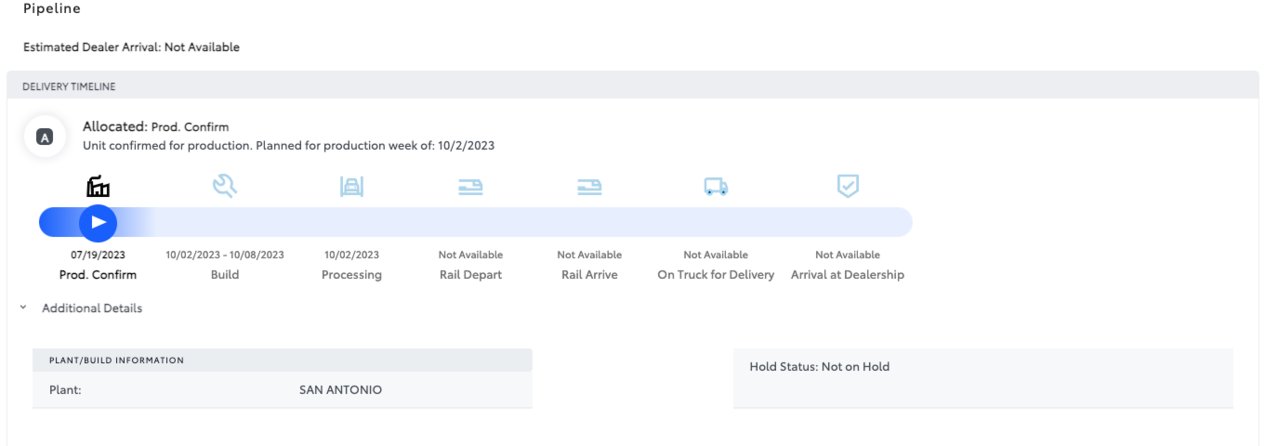The height and width of the screenshot is (446, 1278).
Task: Click the Delivery Timeline header bar
Action: click(x=632, y=87)
